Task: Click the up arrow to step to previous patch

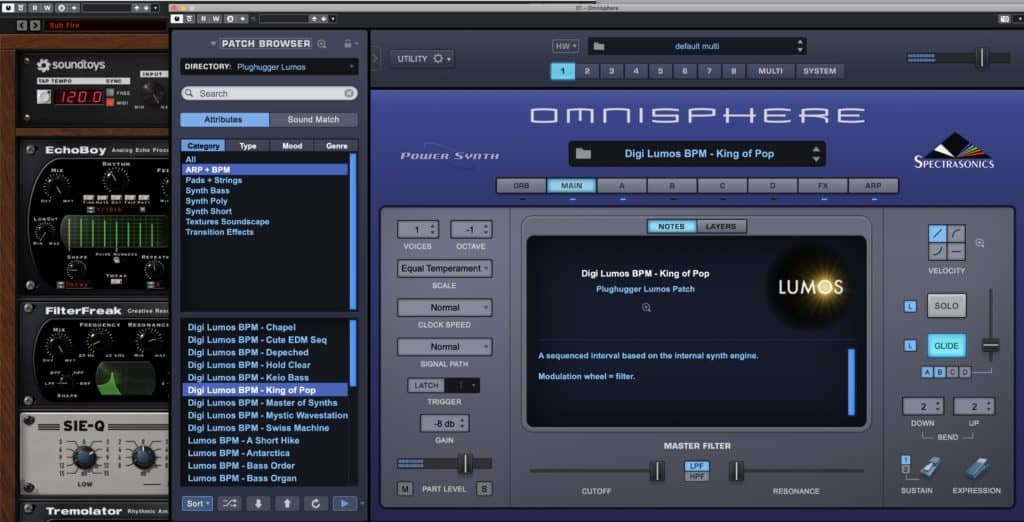Action: (x=287, y=504)
